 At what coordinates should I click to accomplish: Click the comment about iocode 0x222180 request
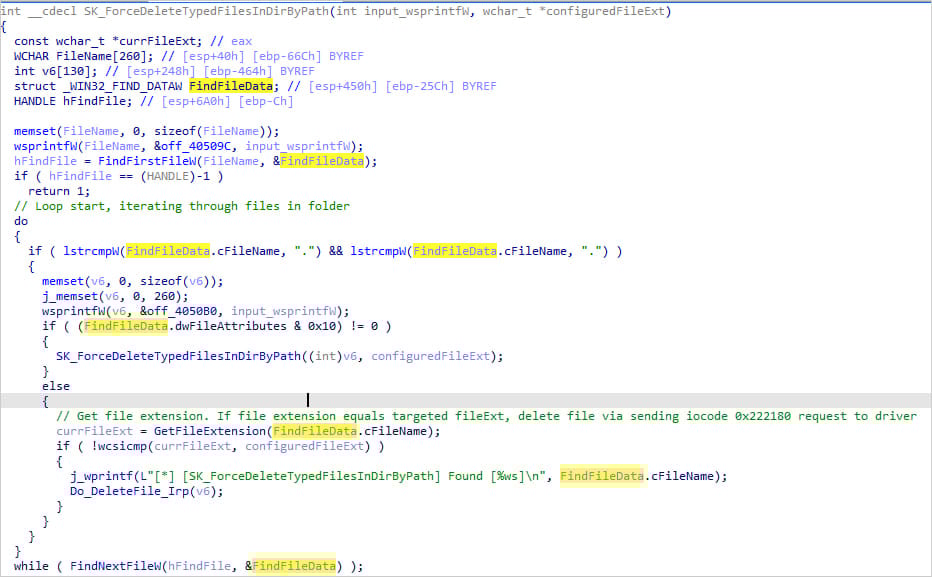486,416
